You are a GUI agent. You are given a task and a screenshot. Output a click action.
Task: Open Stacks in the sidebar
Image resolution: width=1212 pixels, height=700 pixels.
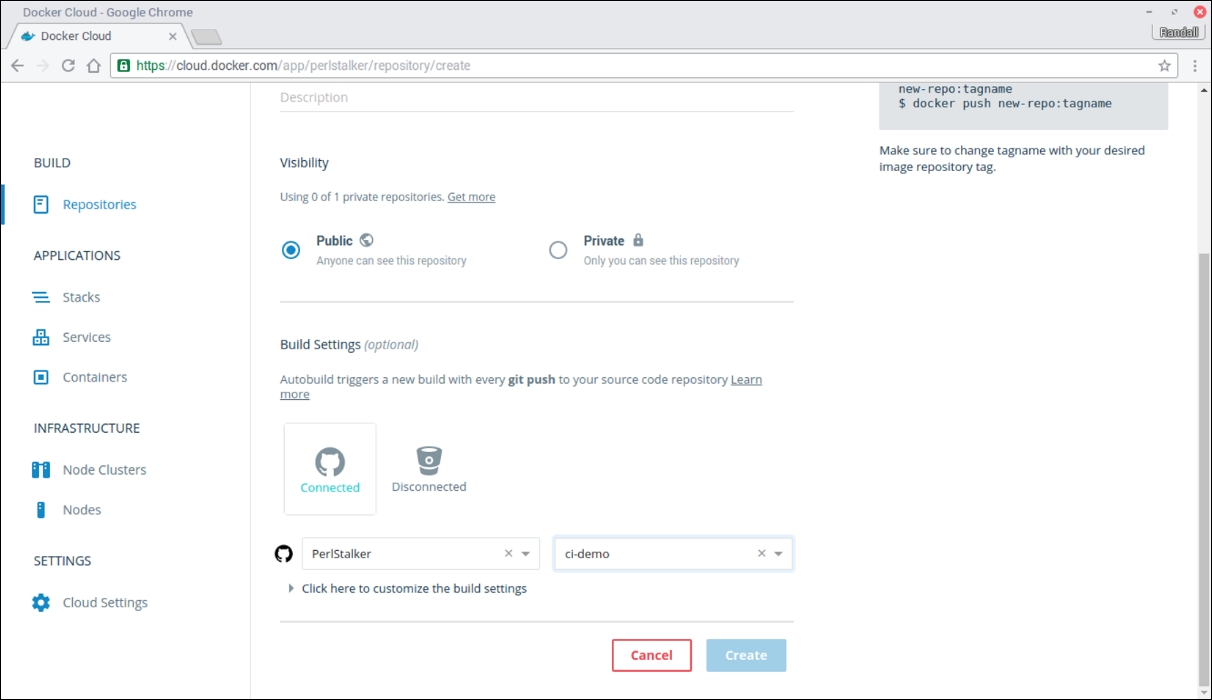(81, 297)
